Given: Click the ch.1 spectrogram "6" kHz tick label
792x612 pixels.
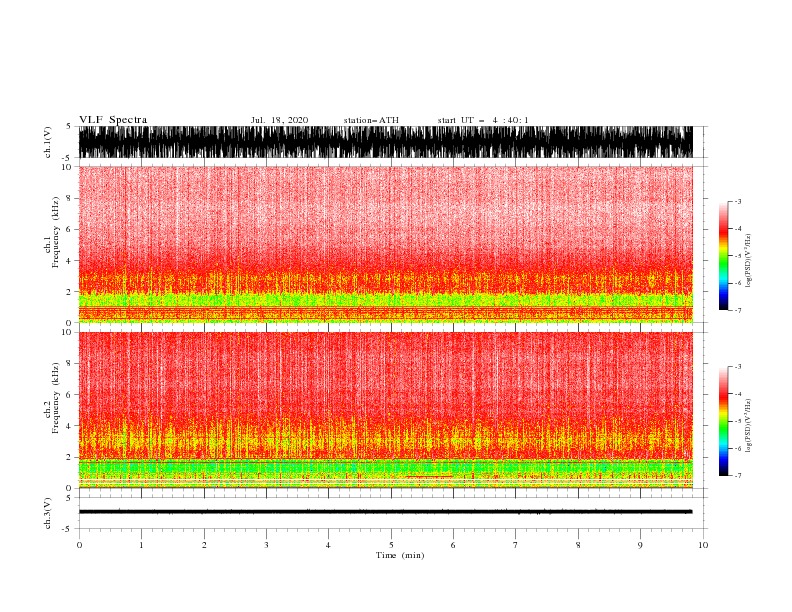Looking at the screenshot, I should pyautogui.click(x=69, y=229).
